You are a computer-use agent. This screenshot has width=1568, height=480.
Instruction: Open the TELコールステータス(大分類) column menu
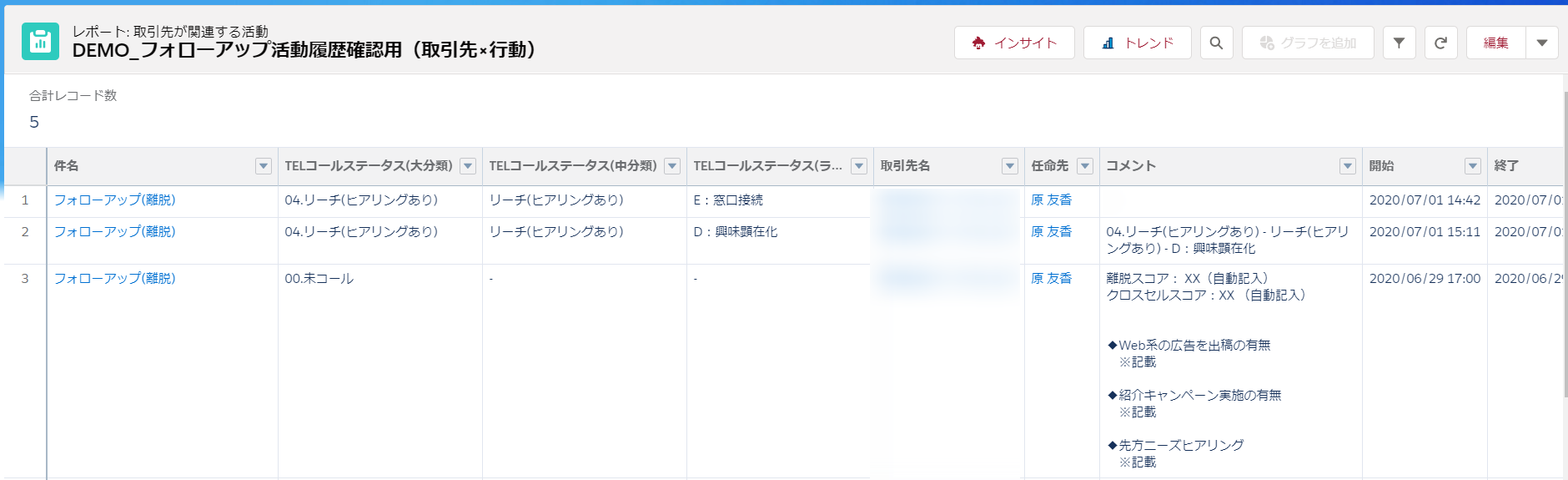(x=468, y=166)
